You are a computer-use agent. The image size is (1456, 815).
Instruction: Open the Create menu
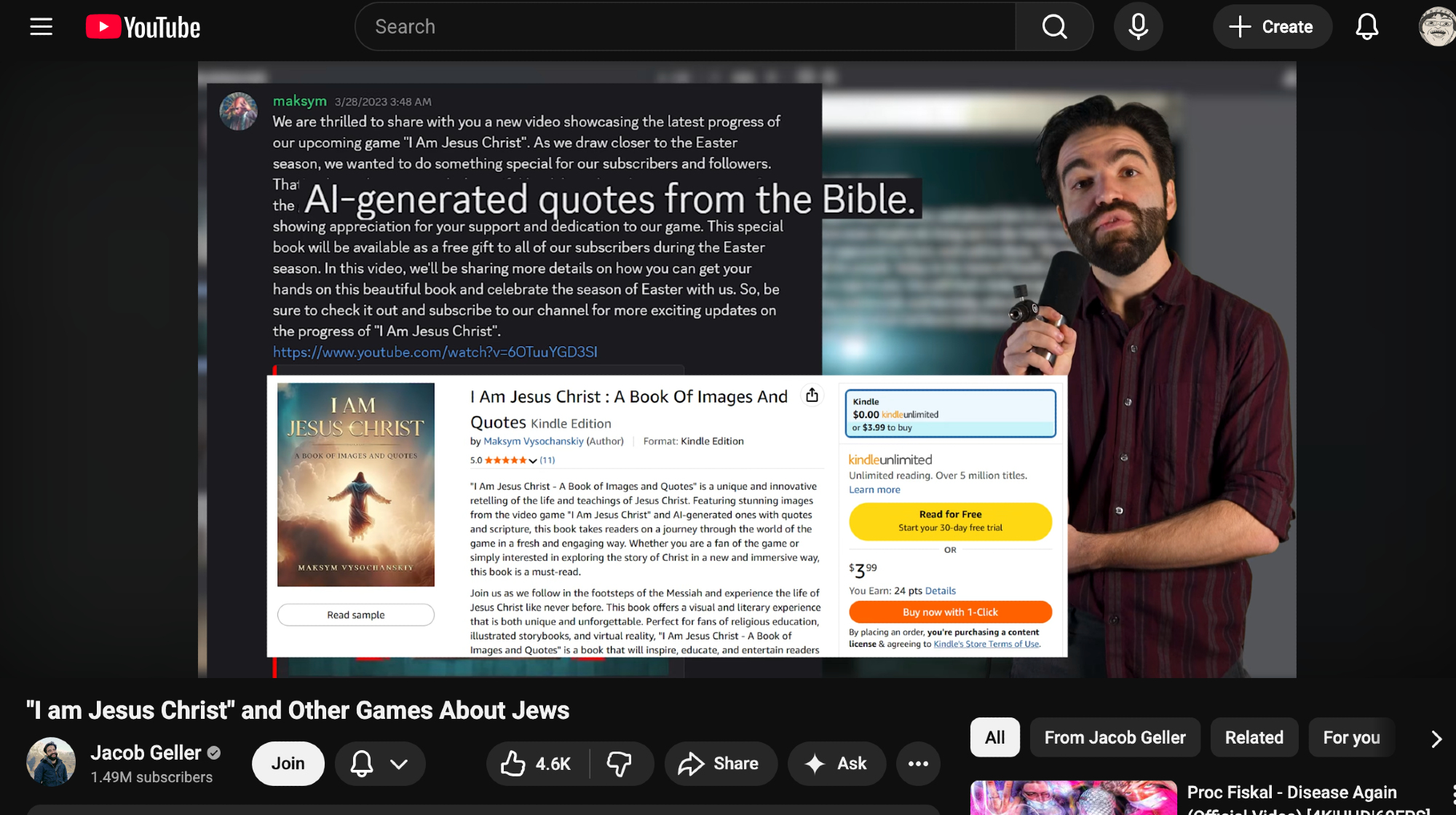coord(1272,27)
